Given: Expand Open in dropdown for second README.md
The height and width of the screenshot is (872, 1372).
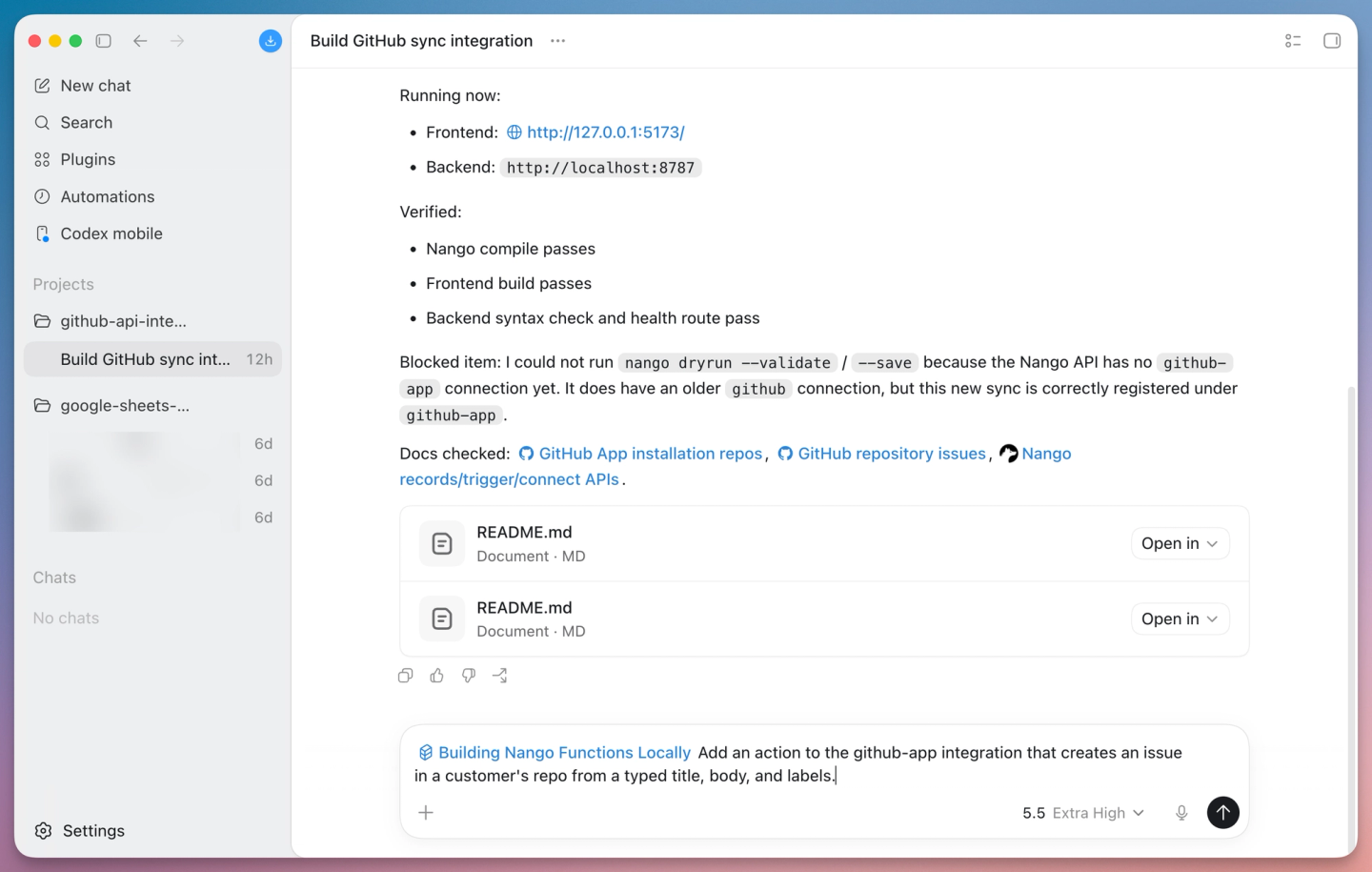Looking at the screenshot, I should pos(1180,619).
